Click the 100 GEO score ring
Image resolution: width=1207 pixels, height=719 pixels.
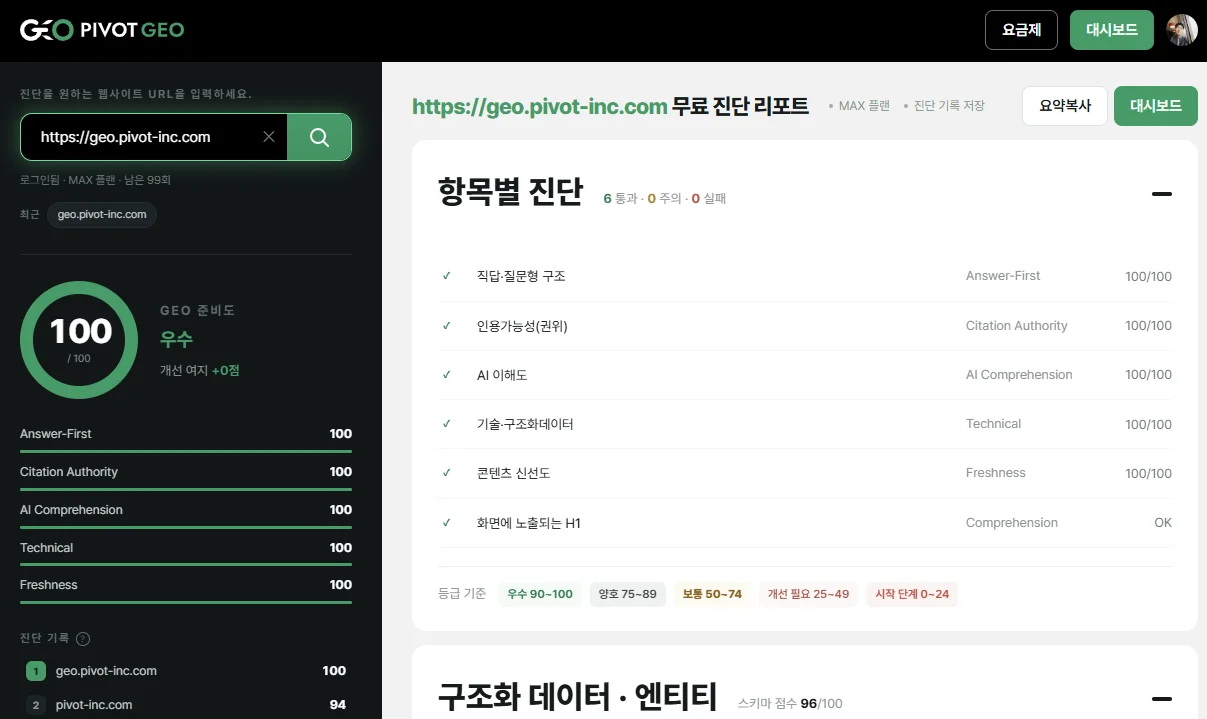[x=79, y=340]
